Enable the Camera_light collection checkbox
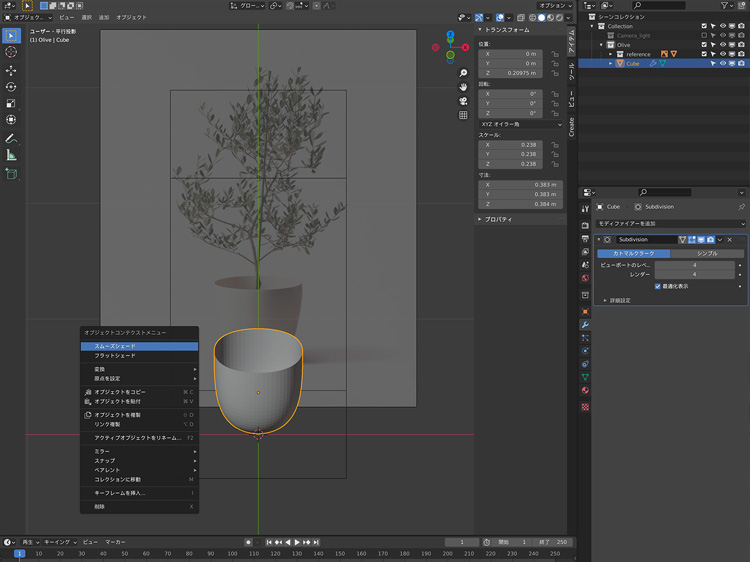Viewport: 750px width, 562px height. [704, 35]
